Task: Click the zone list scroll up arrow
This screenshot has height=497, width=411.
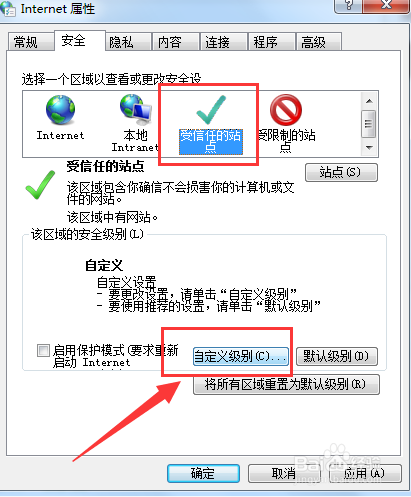Action: tap(369, 101)
